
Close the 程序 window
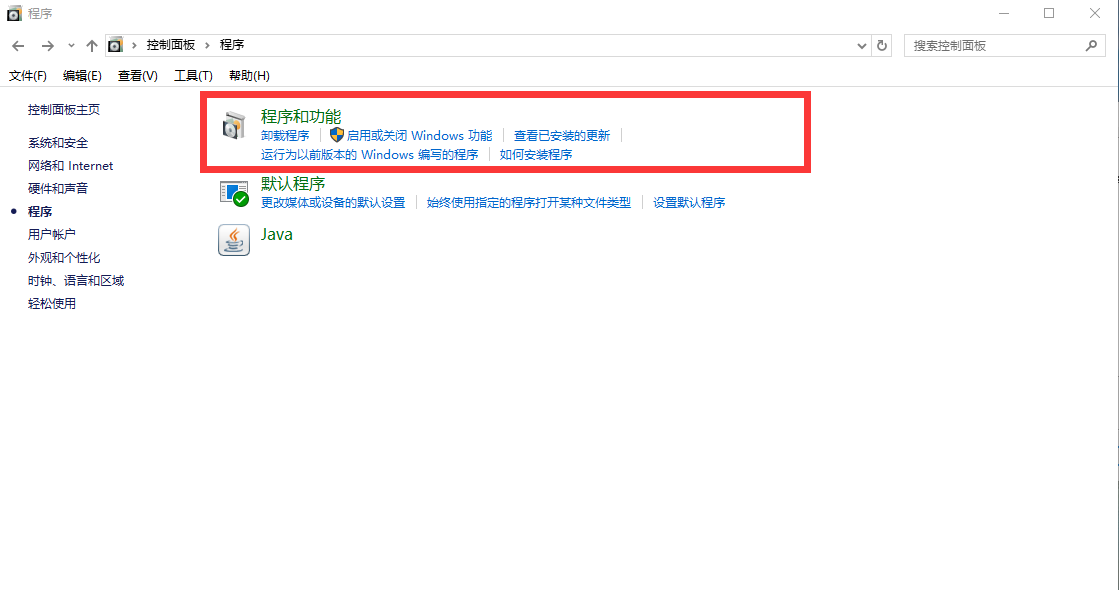pos(1095,14)
